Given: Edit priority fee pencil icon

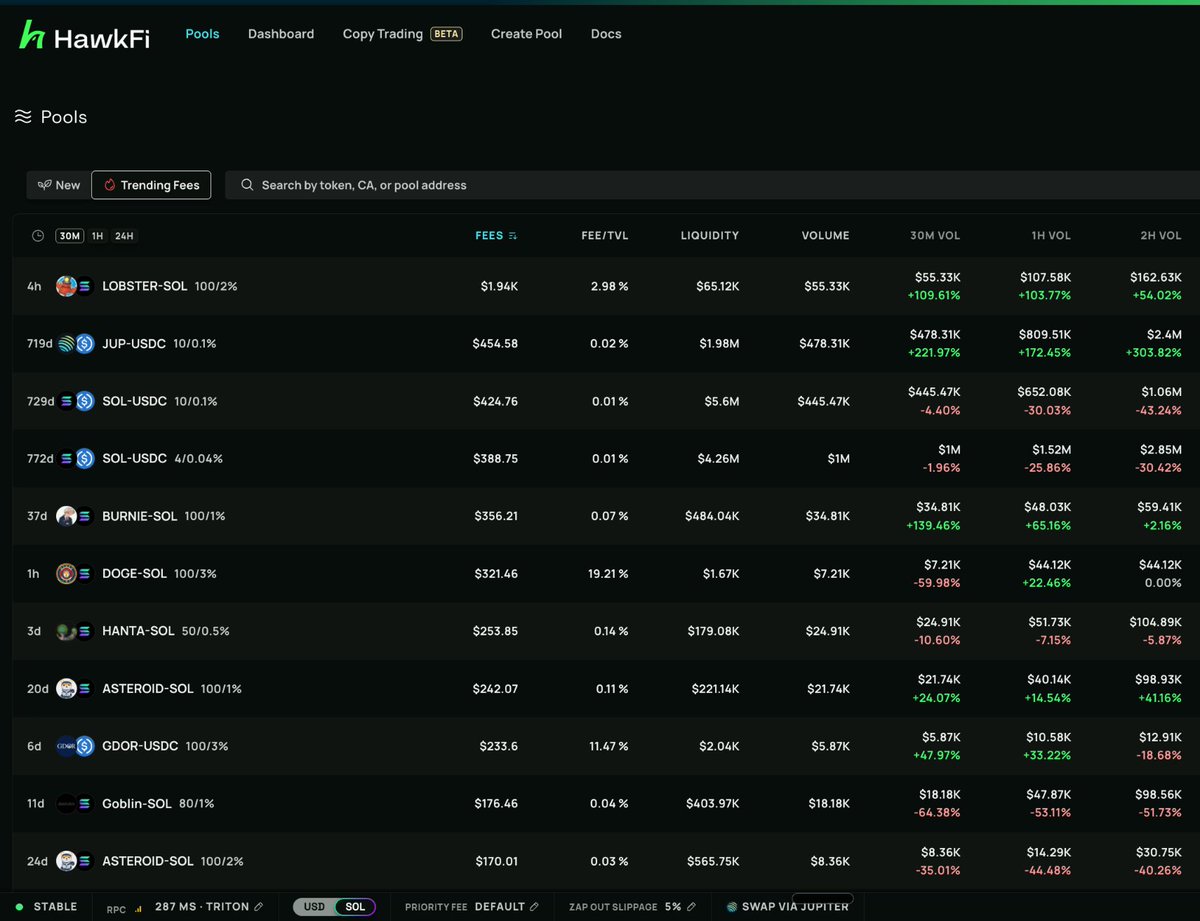Looking at the screenshot, I should (x=534, y=907).
